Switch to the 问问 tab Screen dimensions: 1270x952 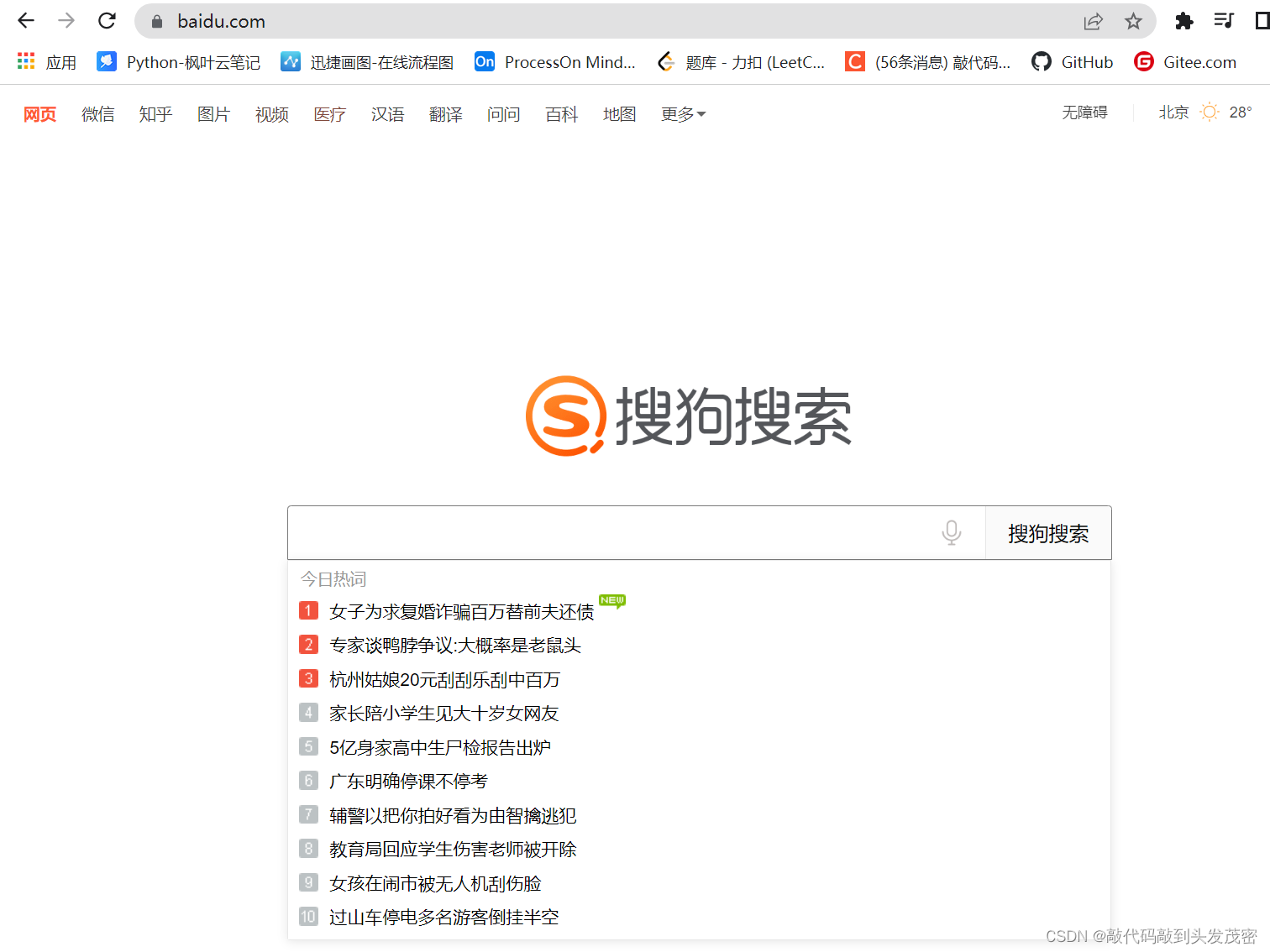pyautogui.click(x=504, y=114)
